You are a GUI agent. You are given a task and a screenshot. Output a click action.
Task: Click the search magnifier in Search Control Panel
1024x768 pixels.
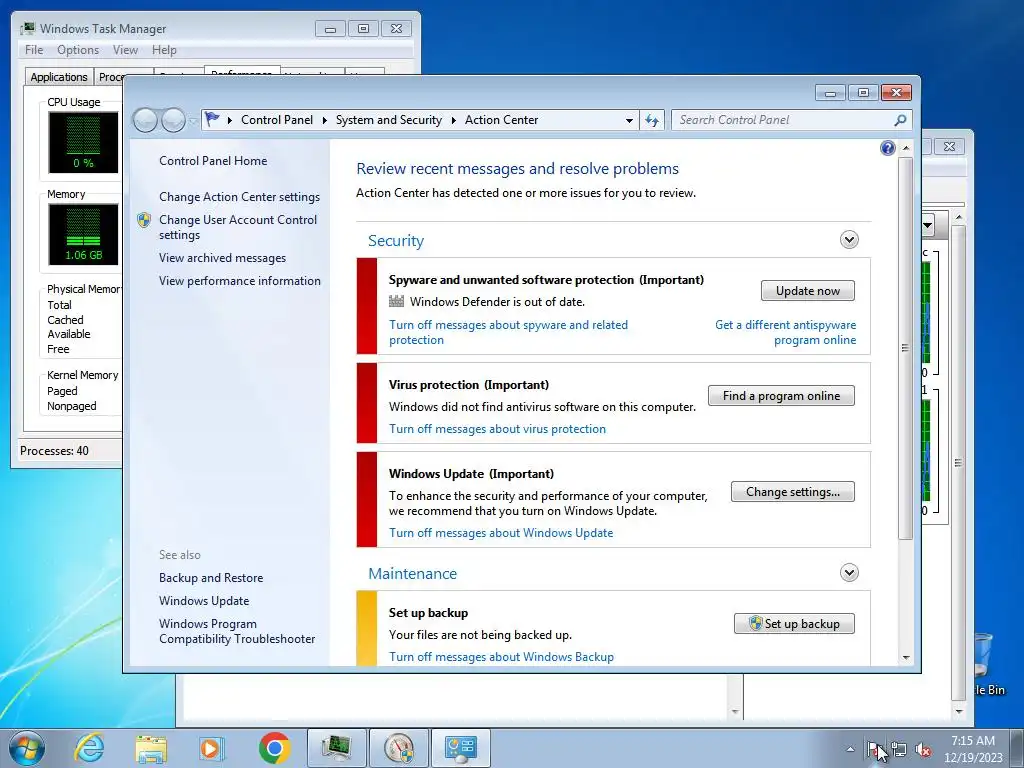pyautogui.click(x=900, y=120)
